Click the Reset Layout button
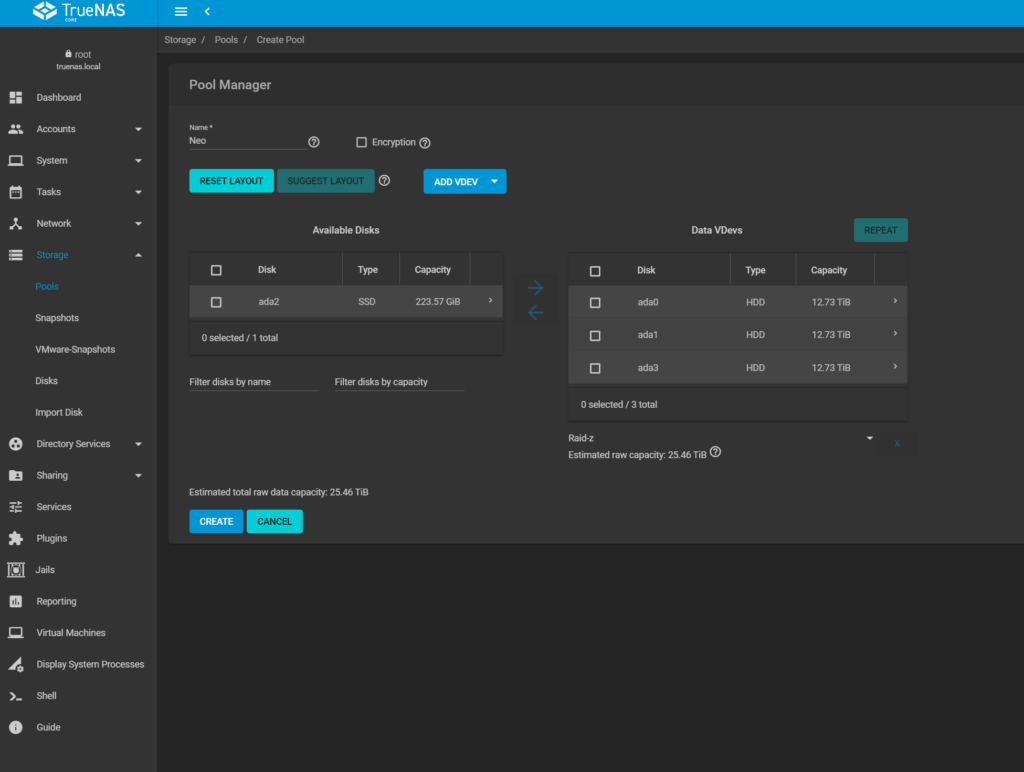The height and width of the screenshot is (772, 1024). (x=231, y=181)
